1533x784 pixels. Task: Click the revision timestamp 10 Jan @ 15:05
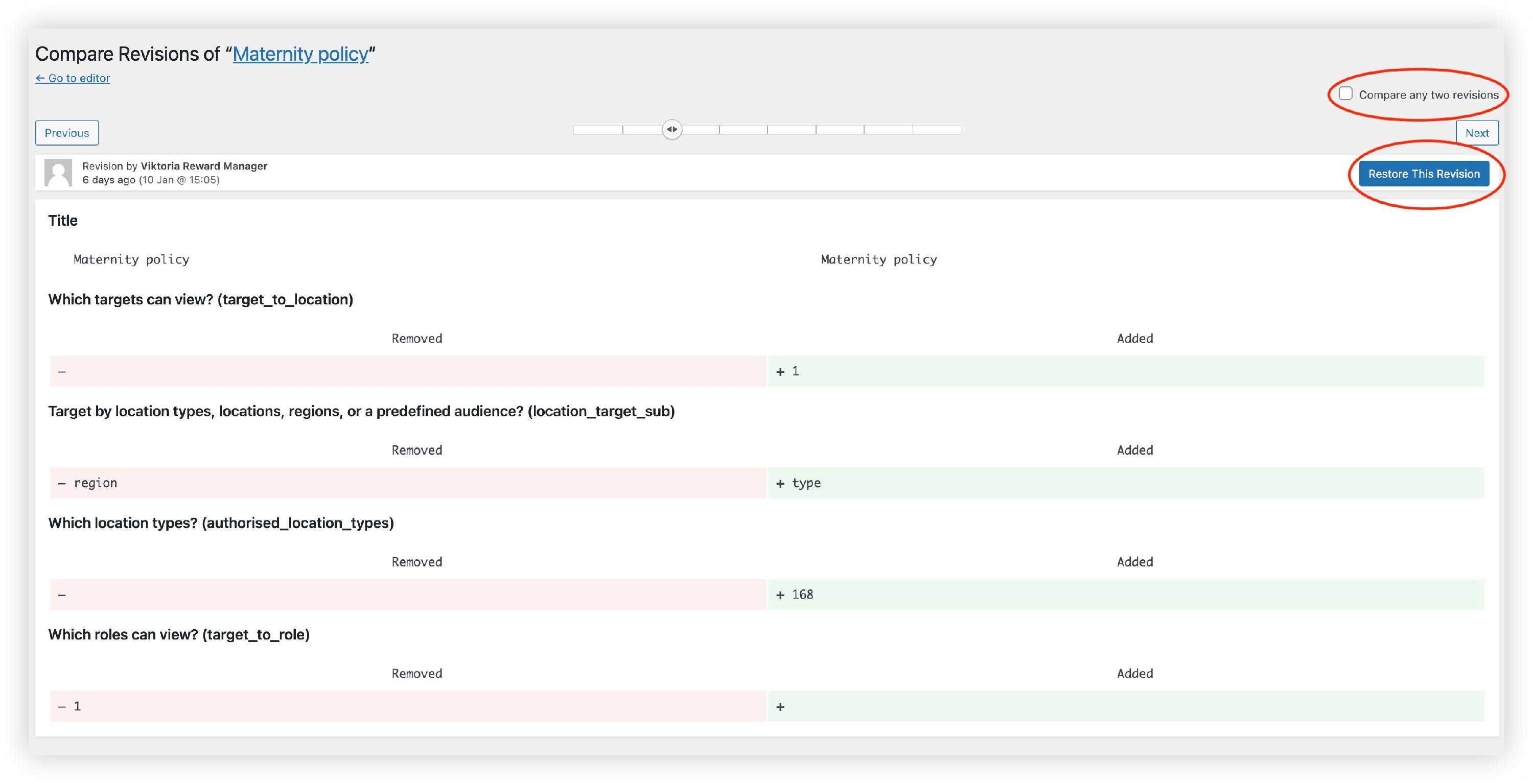tap(179, 180)
